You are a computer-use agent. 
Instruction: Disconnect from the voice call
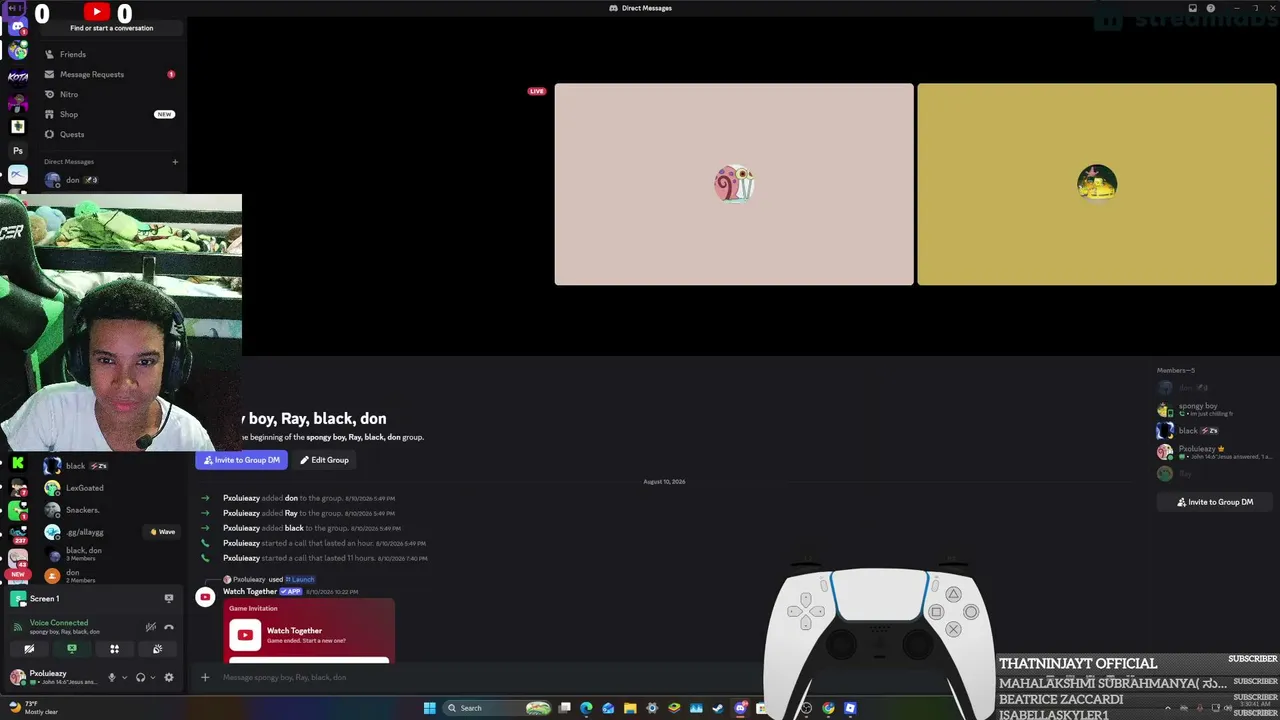[x=169, y=627]
